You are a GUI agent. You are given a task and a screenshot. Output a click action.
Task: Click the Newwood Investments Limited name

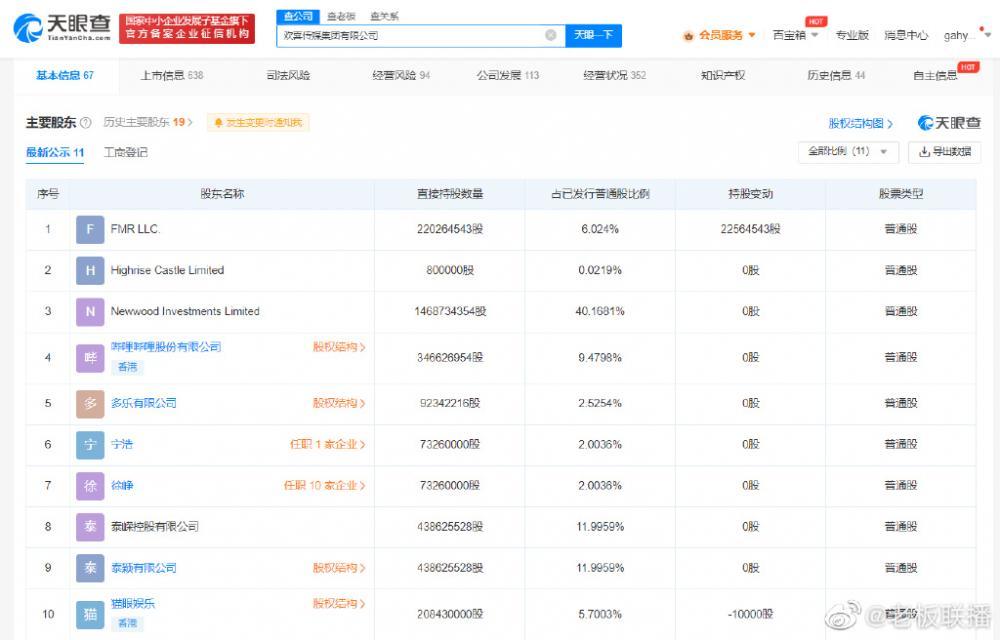pos(185,311)
